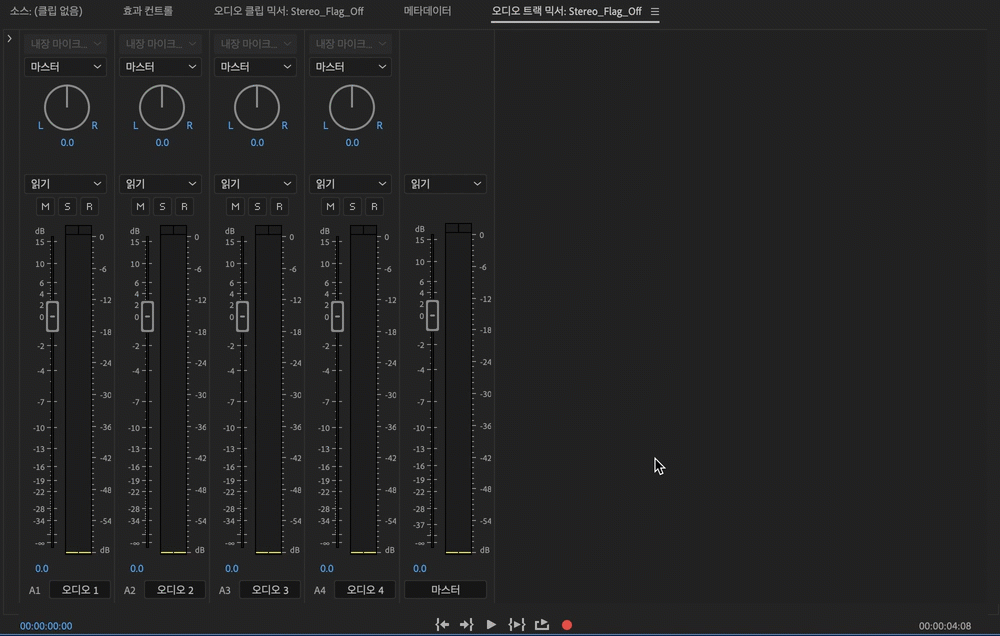Switch to the 메타데이터 tab
The width and height of the screenshot is (1000, 636).
click(427, 12)
